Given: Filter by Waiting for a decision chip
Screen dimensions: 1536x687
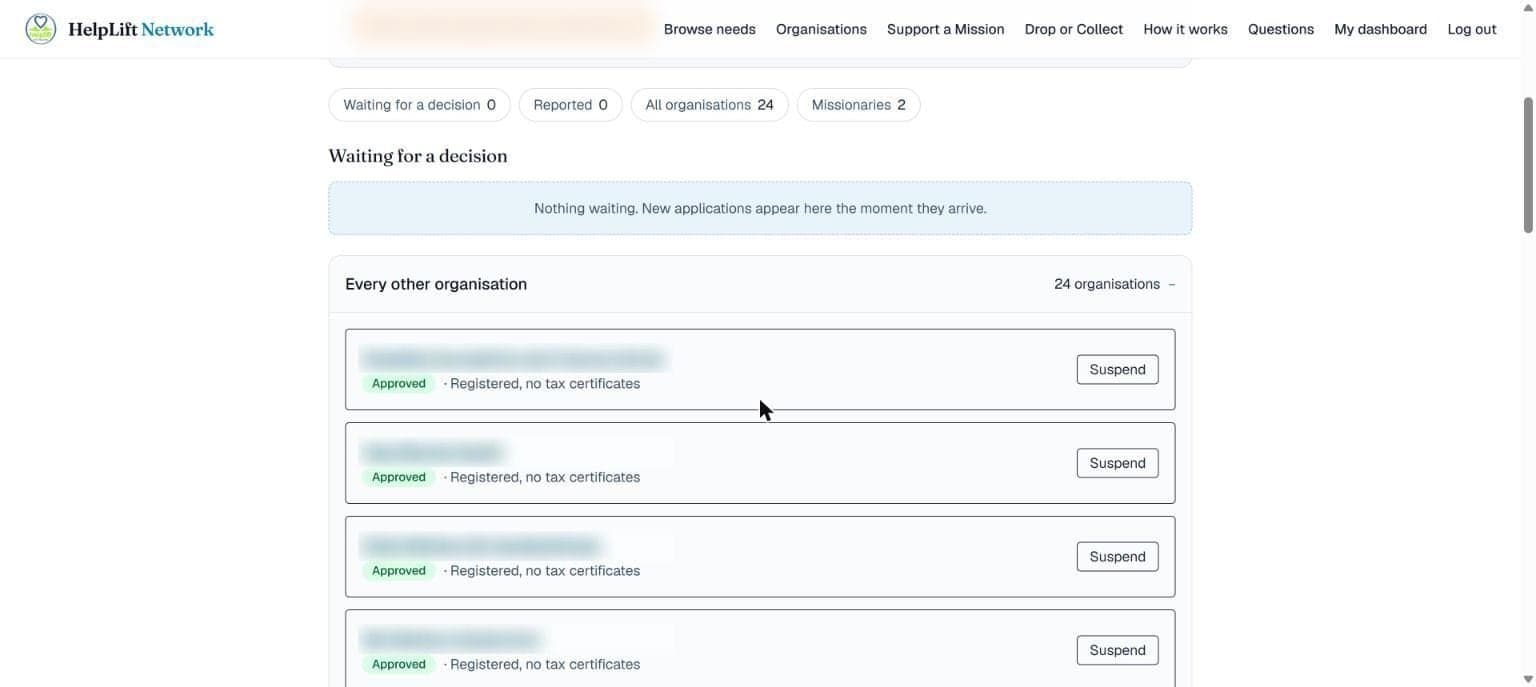Looking at the screenshot, I should [419, 105].
